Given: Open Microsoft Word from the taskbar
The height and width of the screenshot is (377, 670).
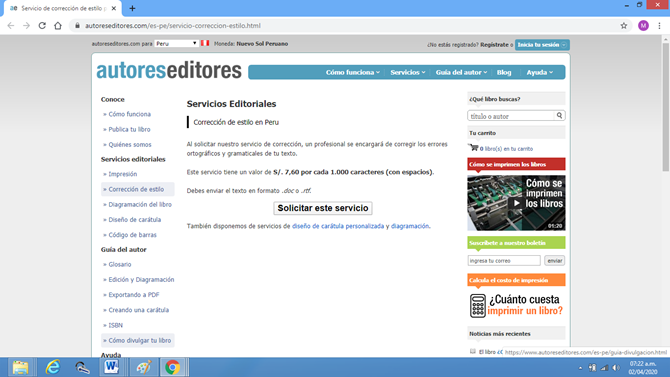Looking at the screenshot, I should click(112, 367).
